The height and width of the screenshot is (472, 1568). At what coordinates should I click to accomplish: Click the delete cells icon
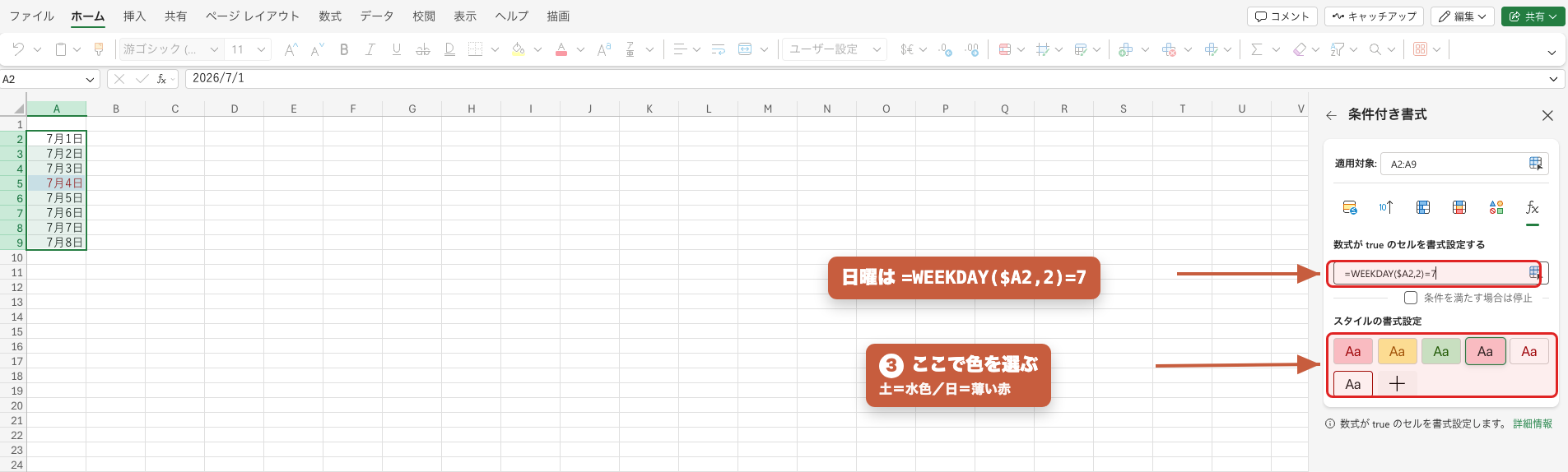(1169, 49)
